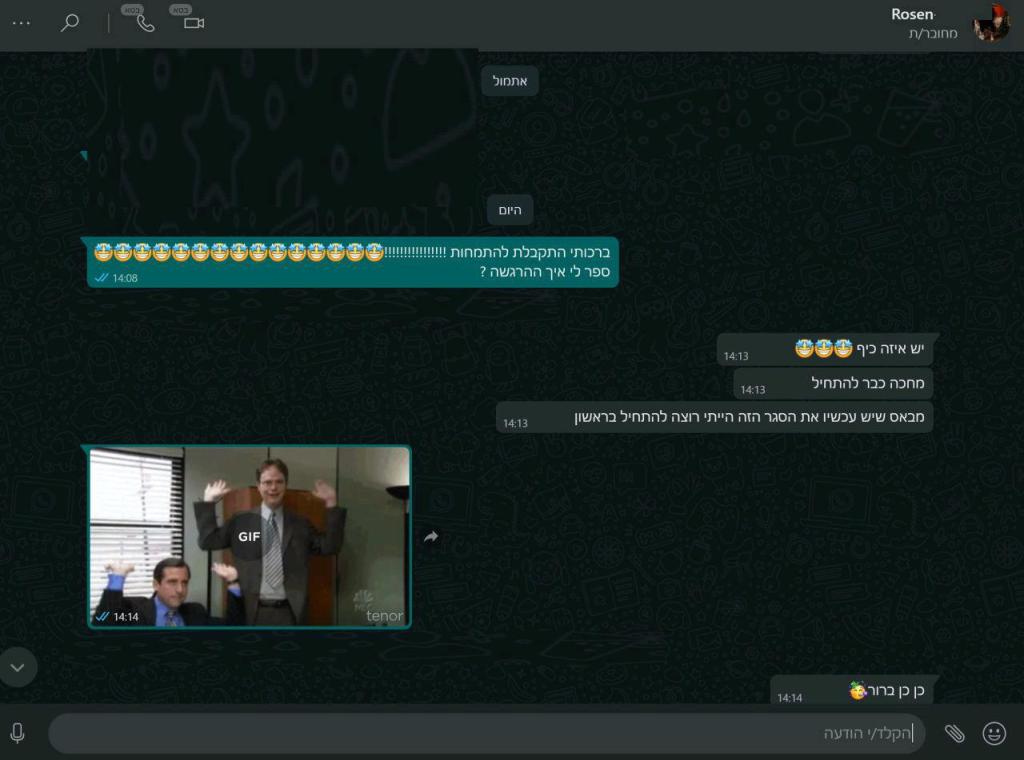Forward the GIF with arrow icon
Viewport: 1024px width, 760px height.
coord(431,537)
